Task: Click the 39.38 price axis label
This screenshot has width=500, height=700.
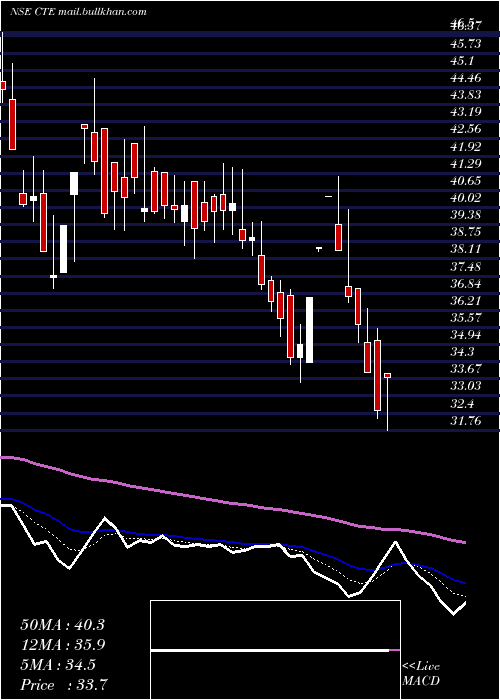Action: [x=466, y=215]
